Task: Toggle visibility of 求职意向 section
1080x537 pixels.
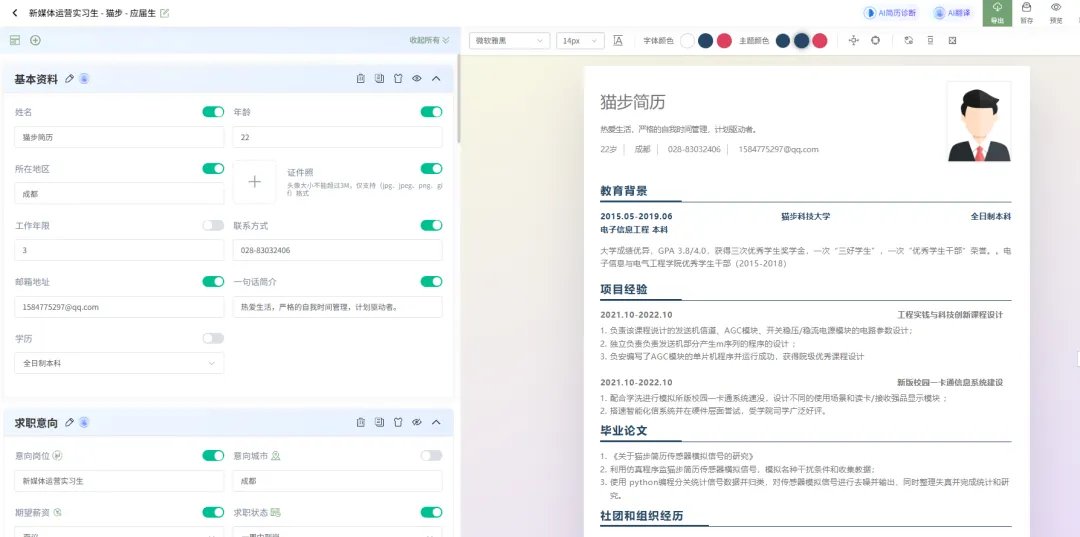Action: coord(417,422)
